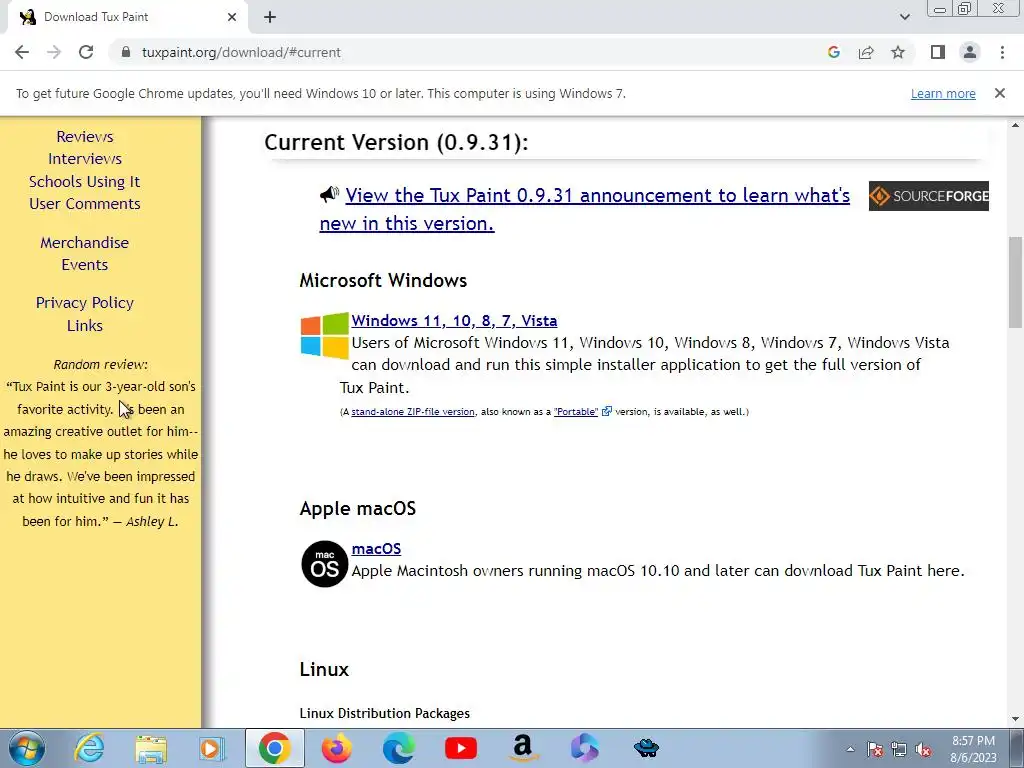Click the scrollbar up arrow

[x=1015, y=125]
